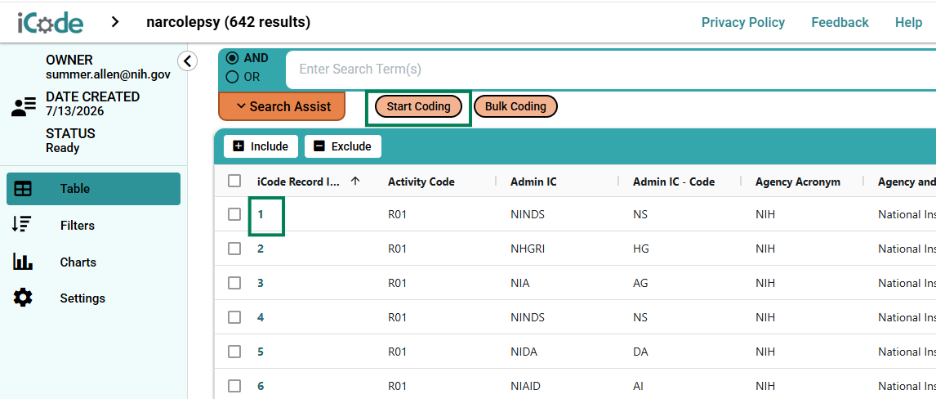Click the breadcrumb arrow next to iCode logo
Viewport: 936px width, 399px height.
pos(115,23)
